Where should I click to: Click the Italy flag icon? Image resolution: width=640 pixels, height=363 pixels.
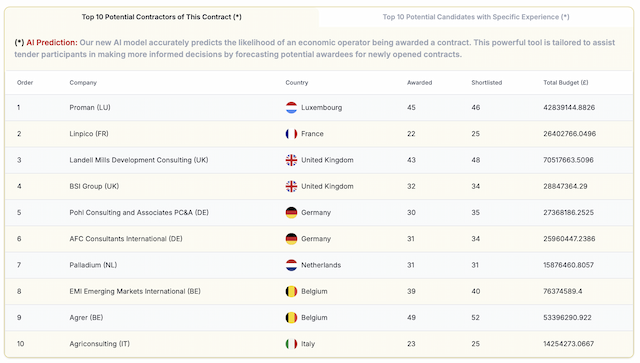[x=291, y=344]
